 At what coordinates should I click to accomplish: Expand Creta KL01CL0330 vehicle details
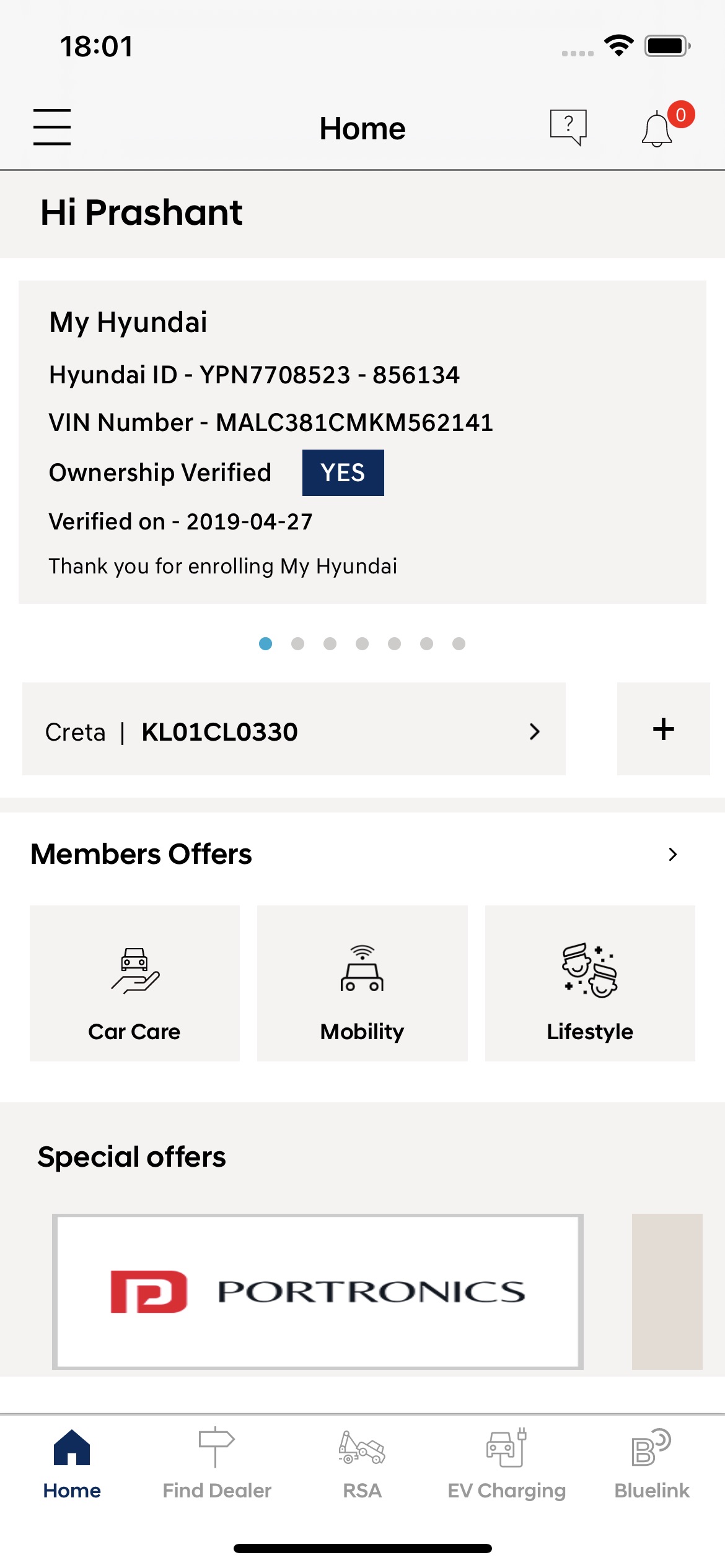[294, 731]
